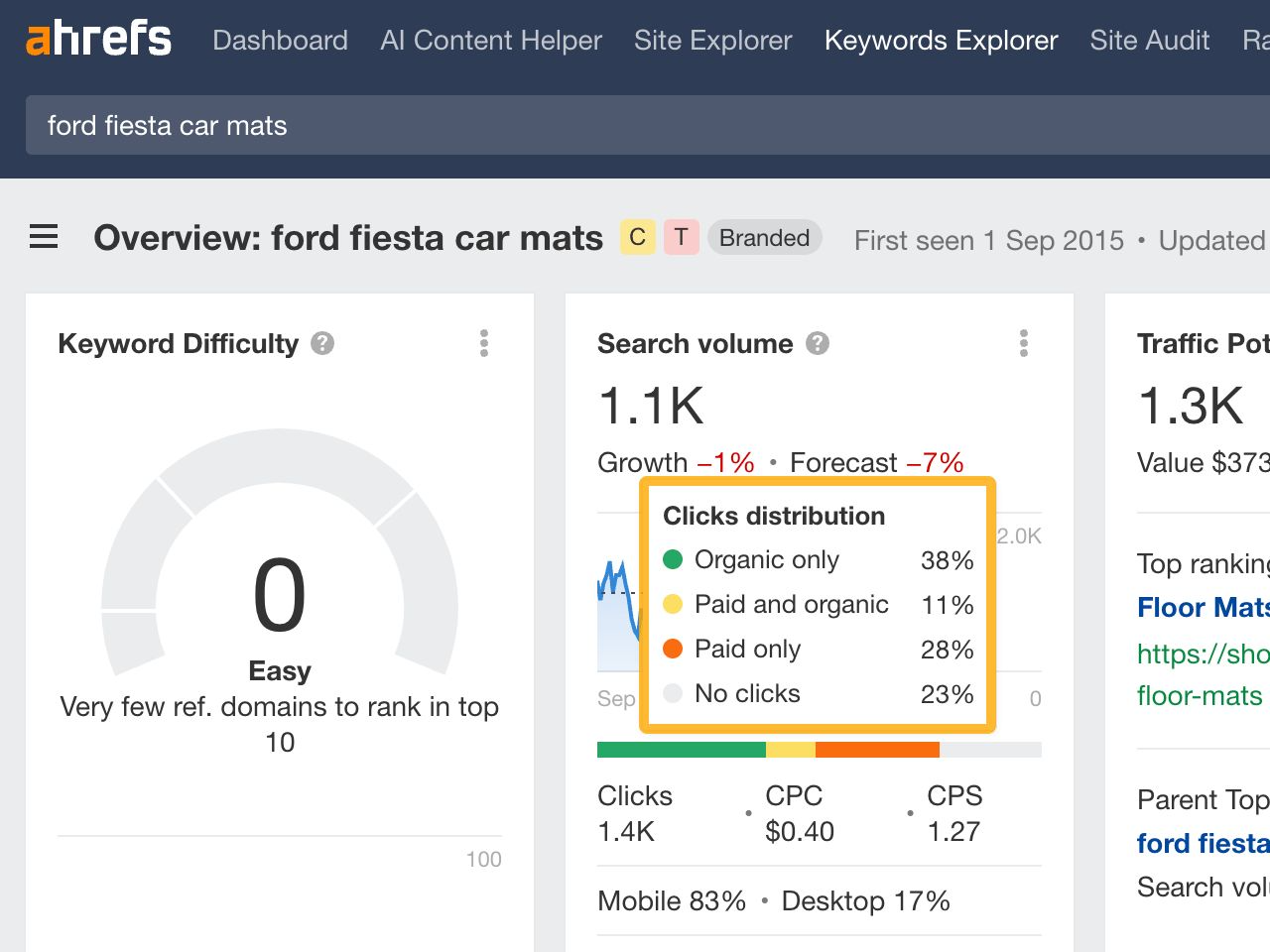Click the 1.1K search volume value
Screen dimensions: 1270x952
coord(651,406)
